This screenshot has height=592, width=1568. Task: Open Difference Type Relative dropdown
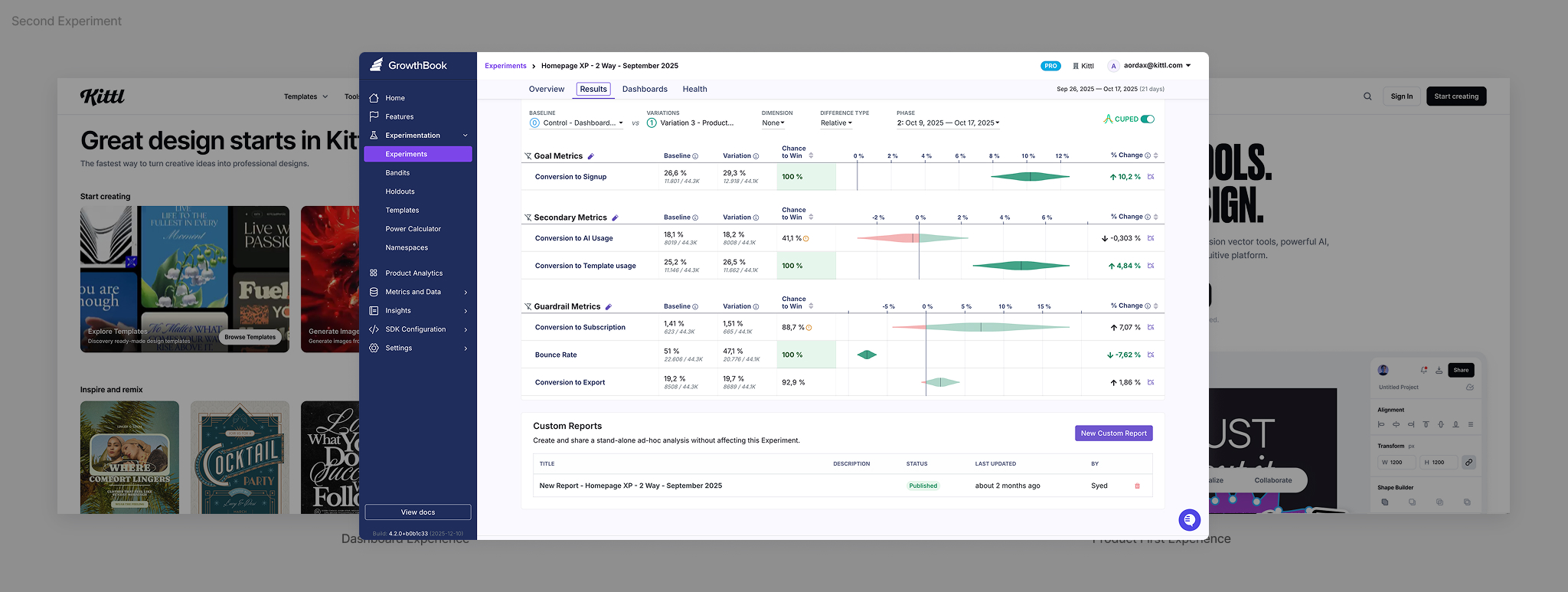pyautogui.click(x=836, y=123)
